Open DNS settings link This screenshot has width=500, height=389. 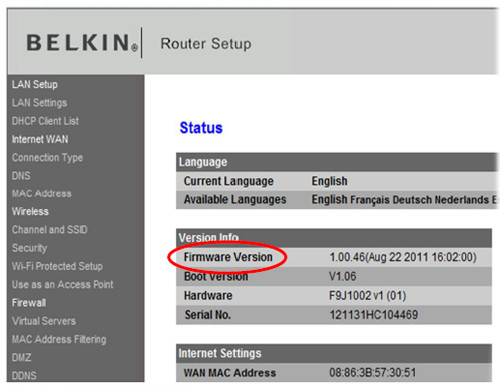coord(21,176)
